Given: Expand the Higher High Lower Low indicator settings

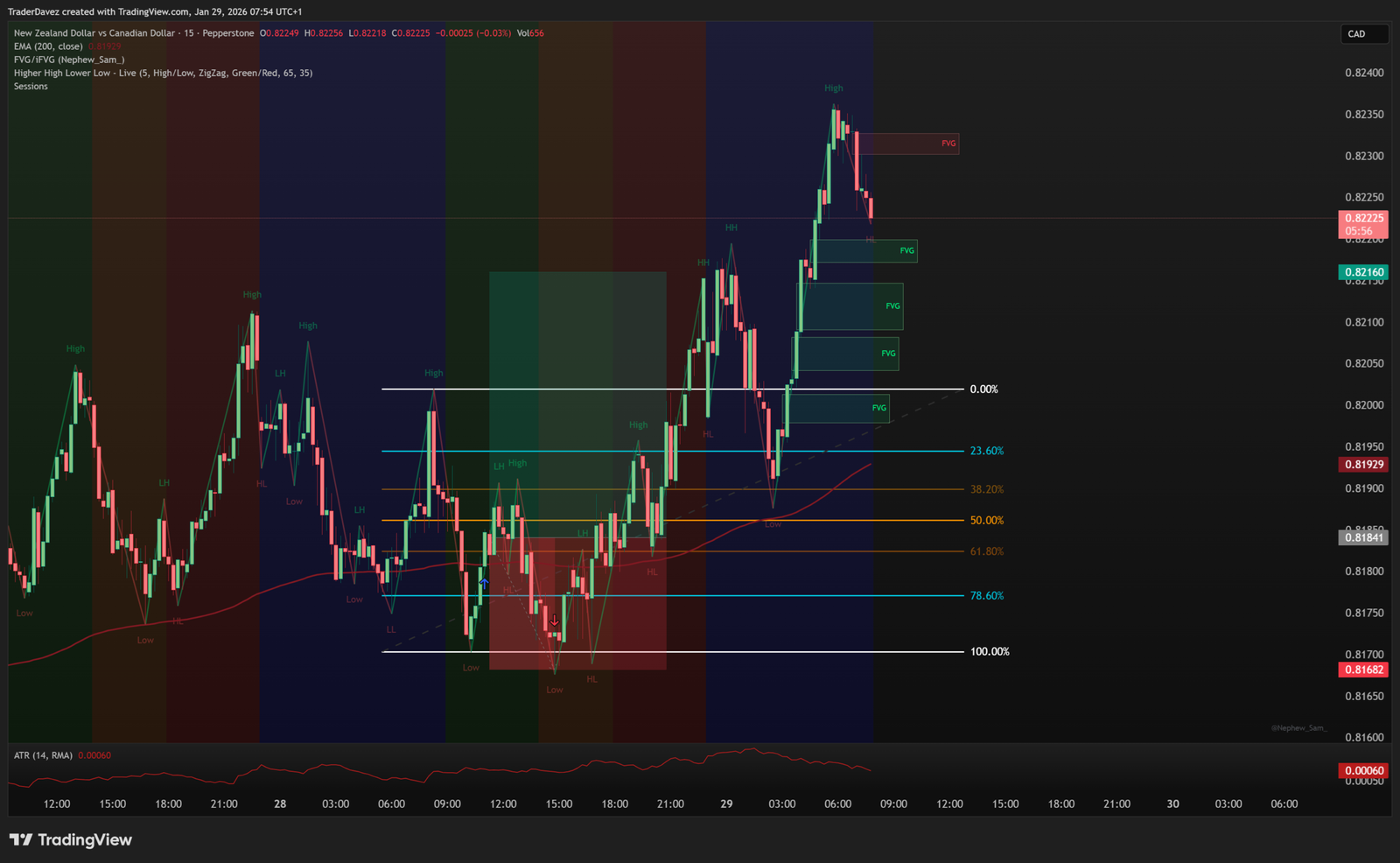Looking at the screenshot, I should tap(163, 74).
